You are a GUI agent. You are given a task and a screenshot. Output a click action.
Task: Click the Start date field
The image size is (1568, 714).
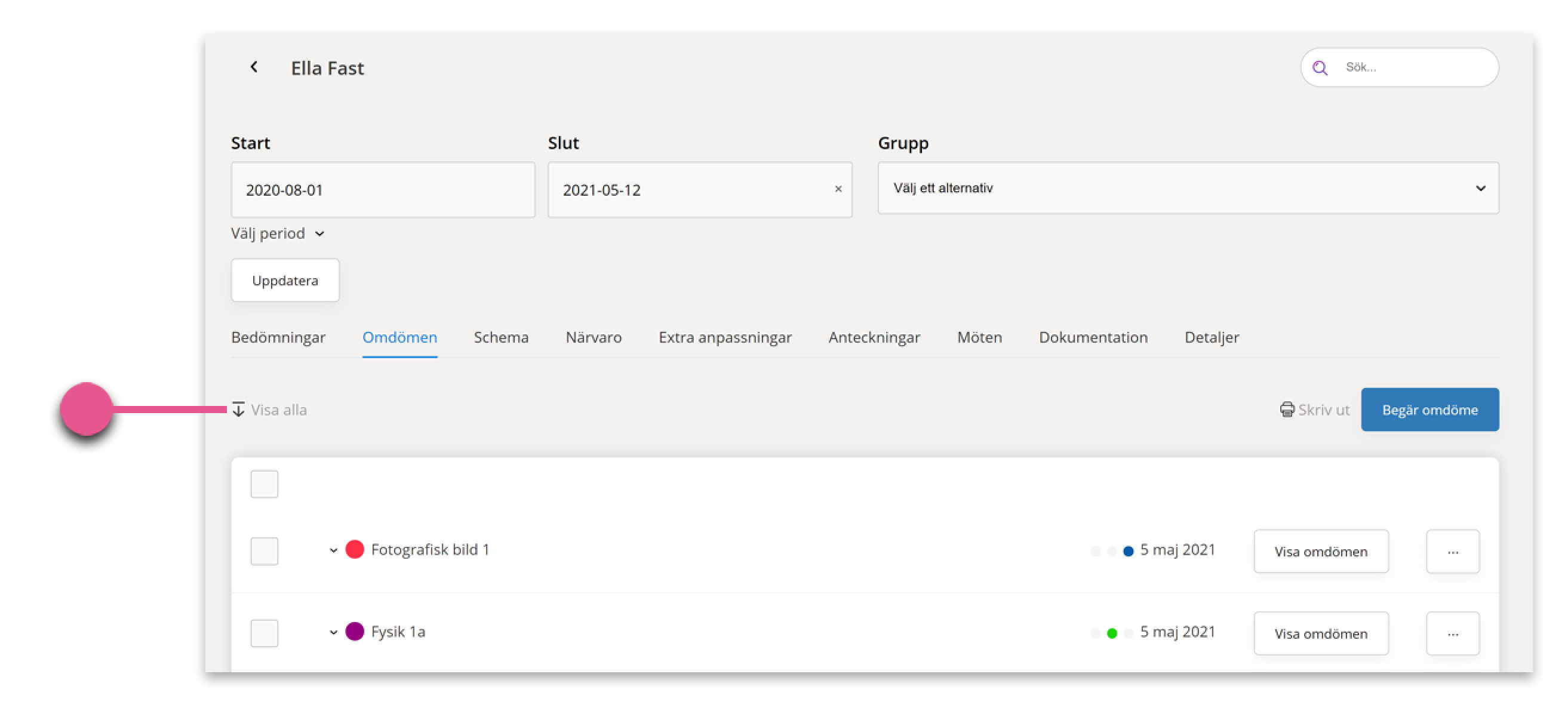[383, 189]
